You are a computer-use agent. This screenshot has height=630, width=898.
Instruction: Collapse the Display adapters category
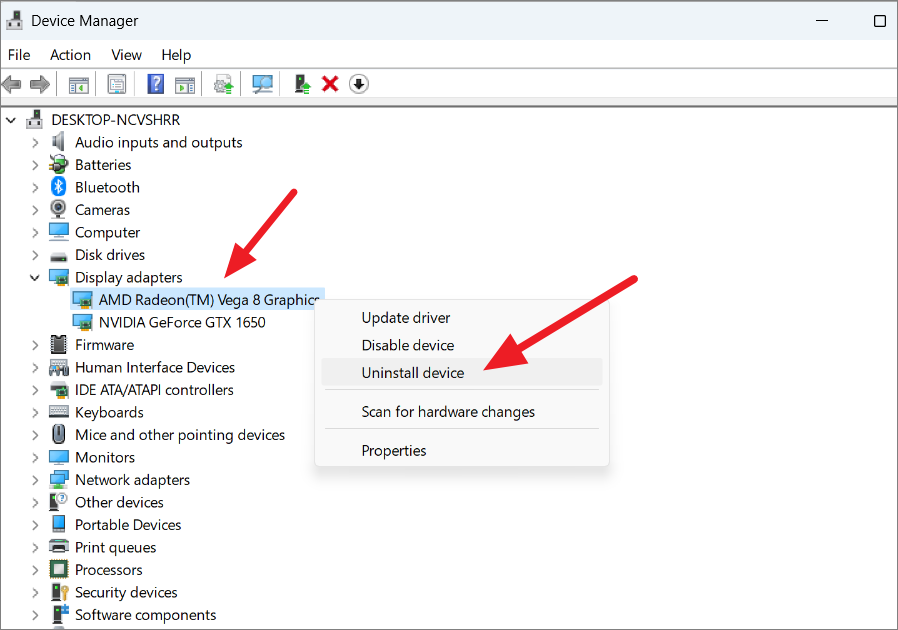pos(34,278)
